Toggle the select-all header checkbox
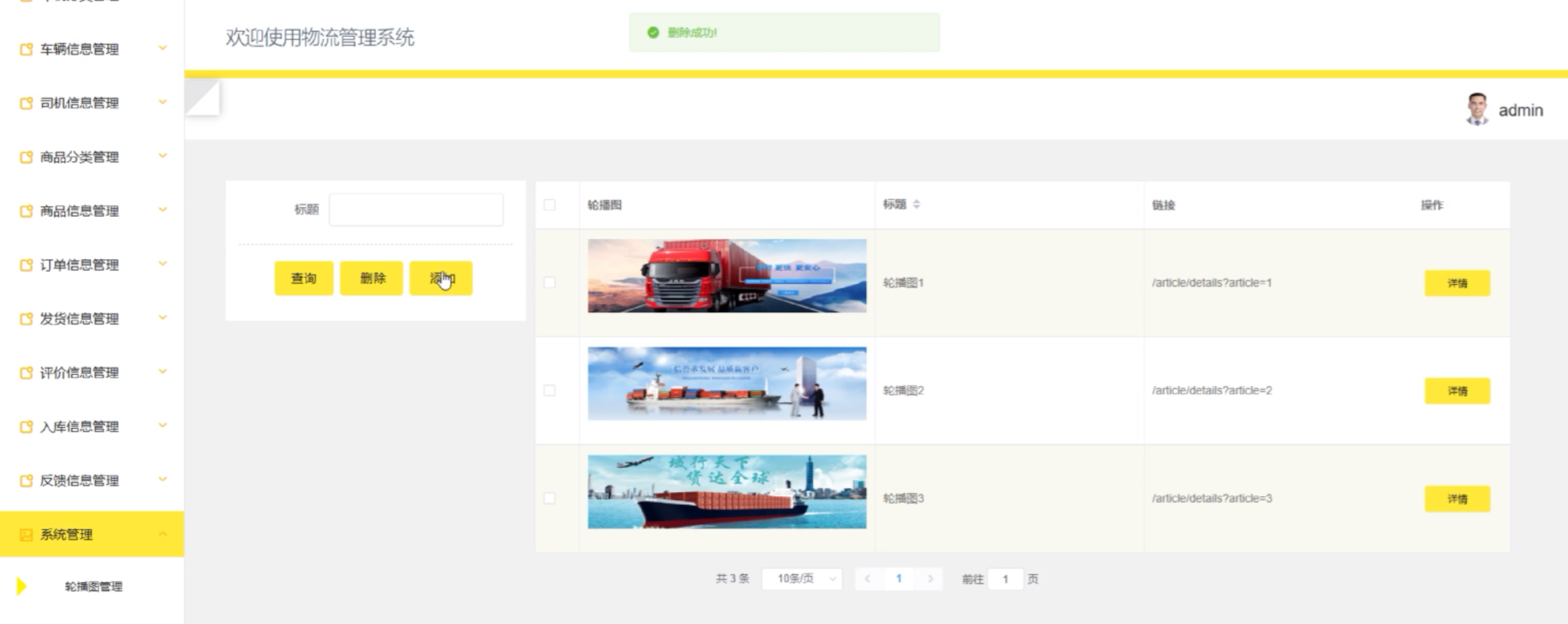1568x624 pixels. pos(549,205)
